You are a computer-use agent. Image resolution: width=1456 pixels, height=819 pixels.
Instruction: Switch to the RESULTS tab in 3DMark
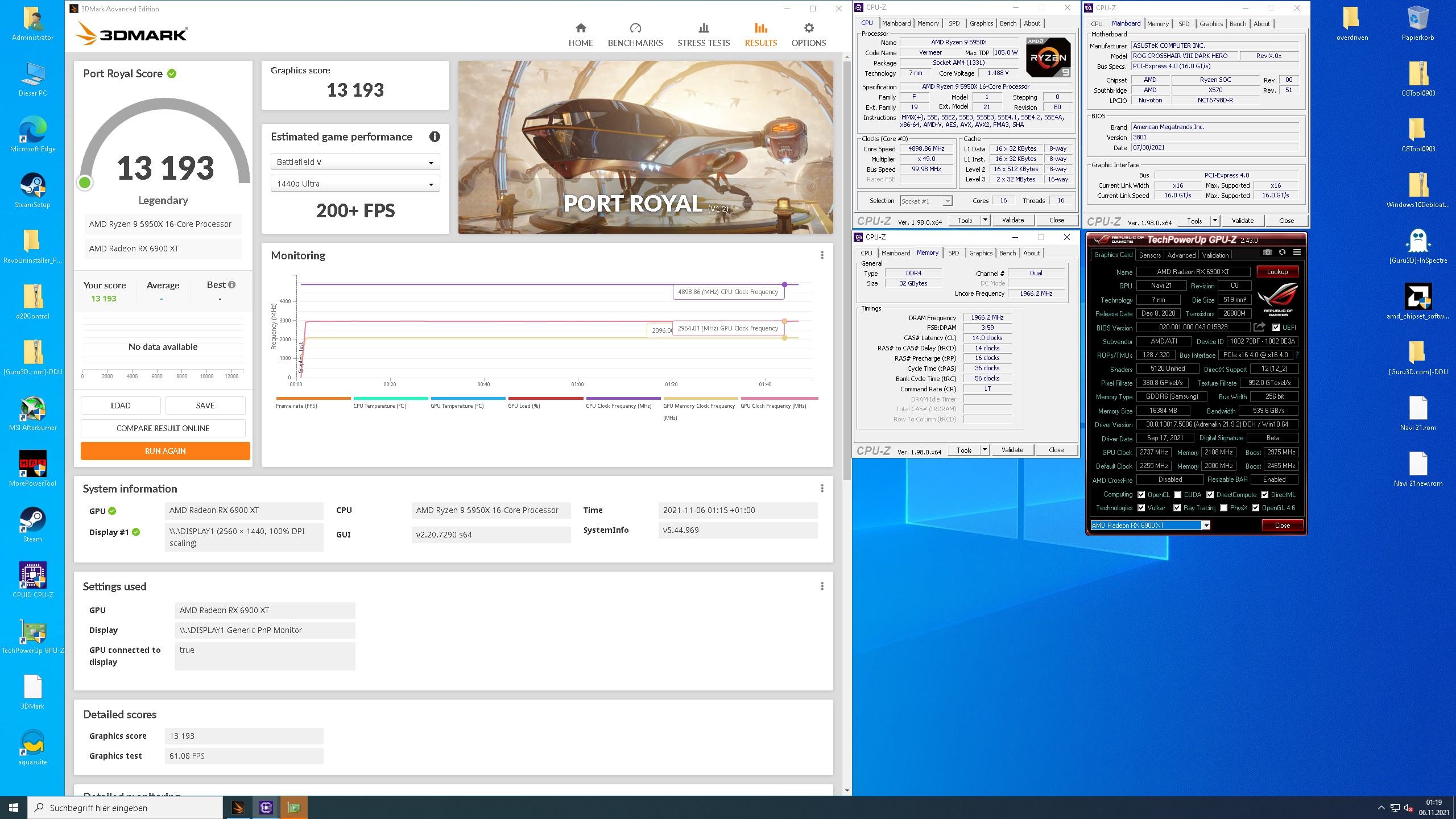coord(760,35)
